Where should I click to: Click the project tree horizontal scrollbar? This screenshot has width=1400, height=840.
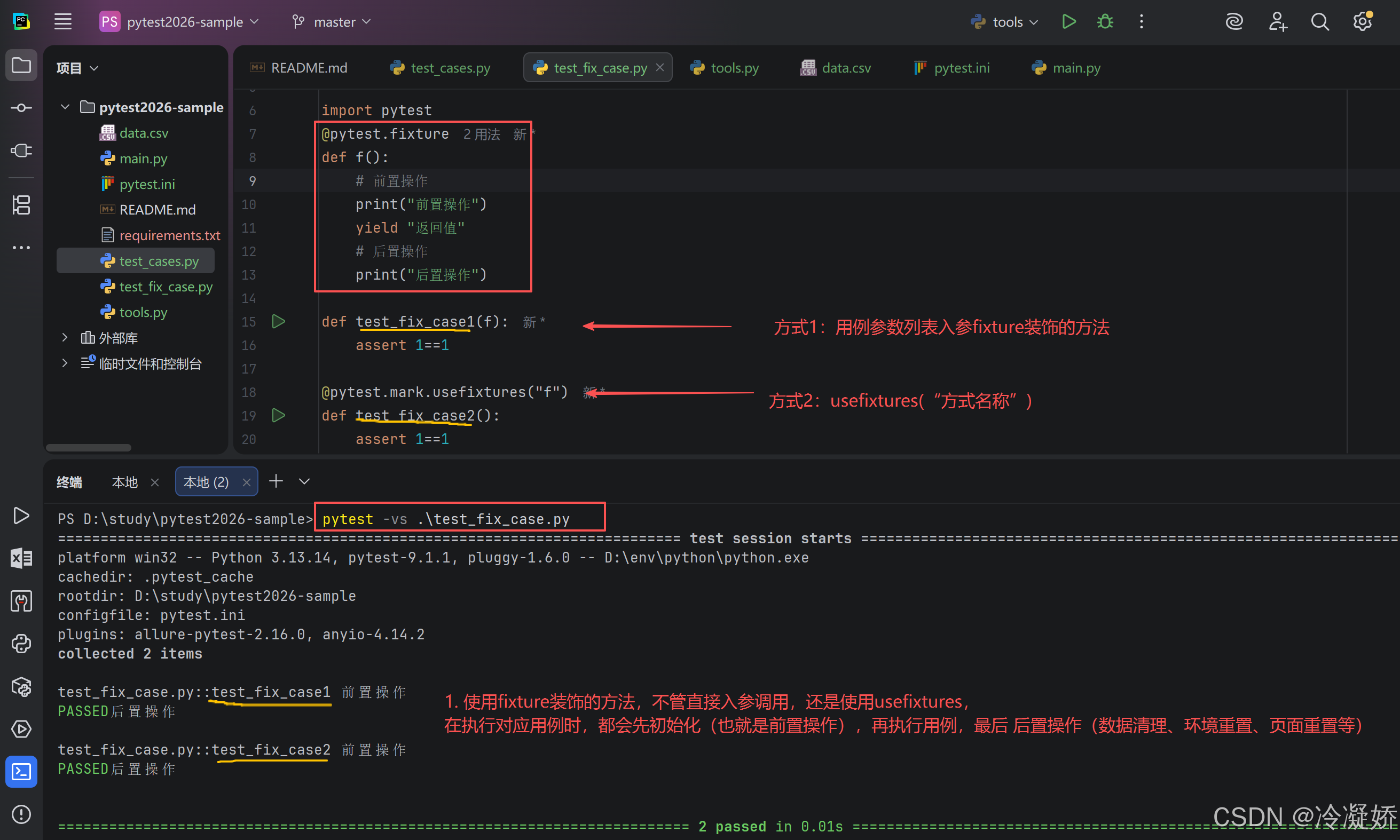point(88,448)
